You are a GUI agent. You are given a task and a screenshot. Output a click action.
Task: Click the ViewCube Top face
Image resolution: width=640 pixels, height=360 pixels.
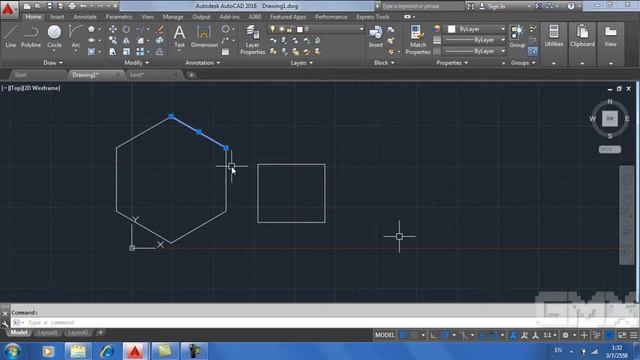coord(610,118)
